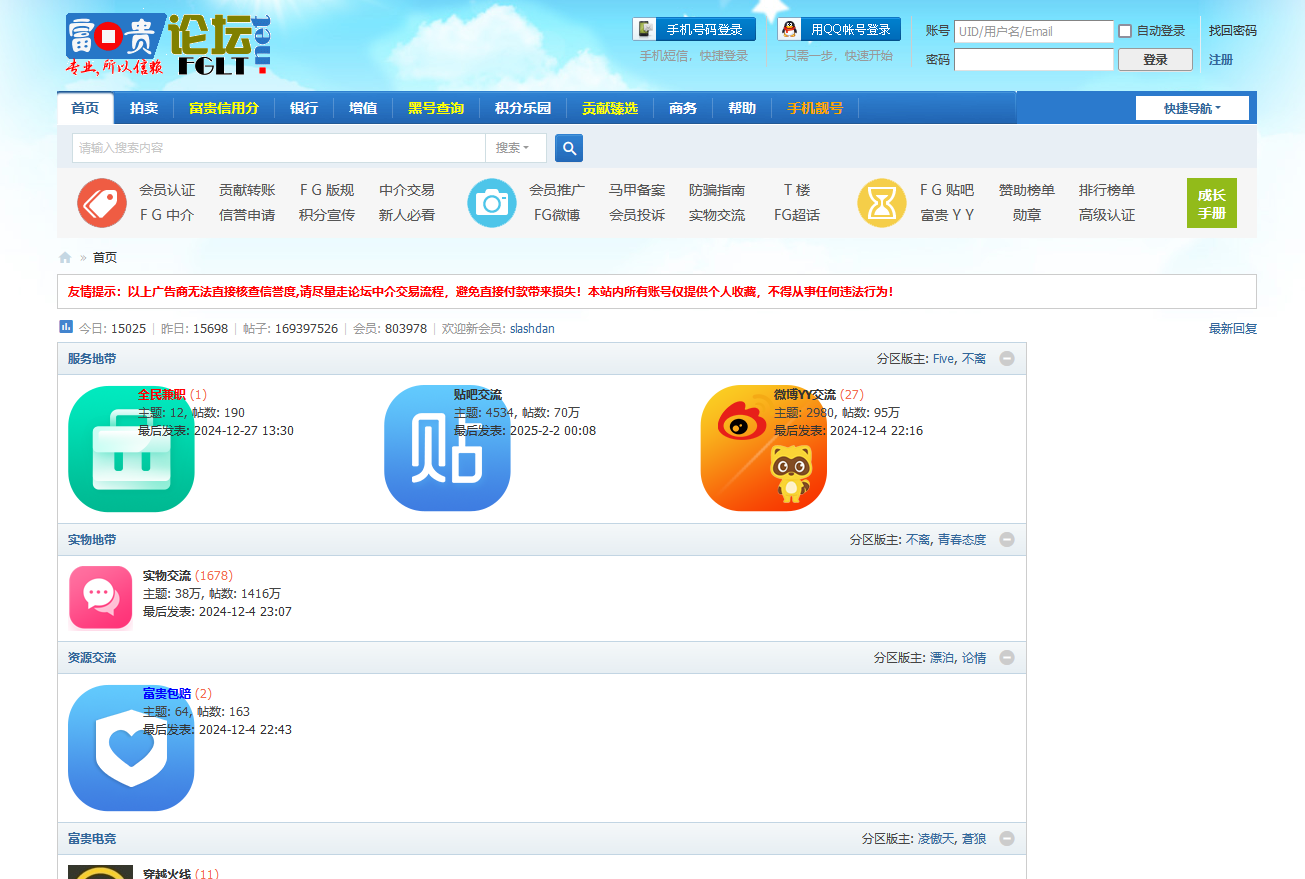Open the 微博YY交流 orange forum icon

[763, 449]
